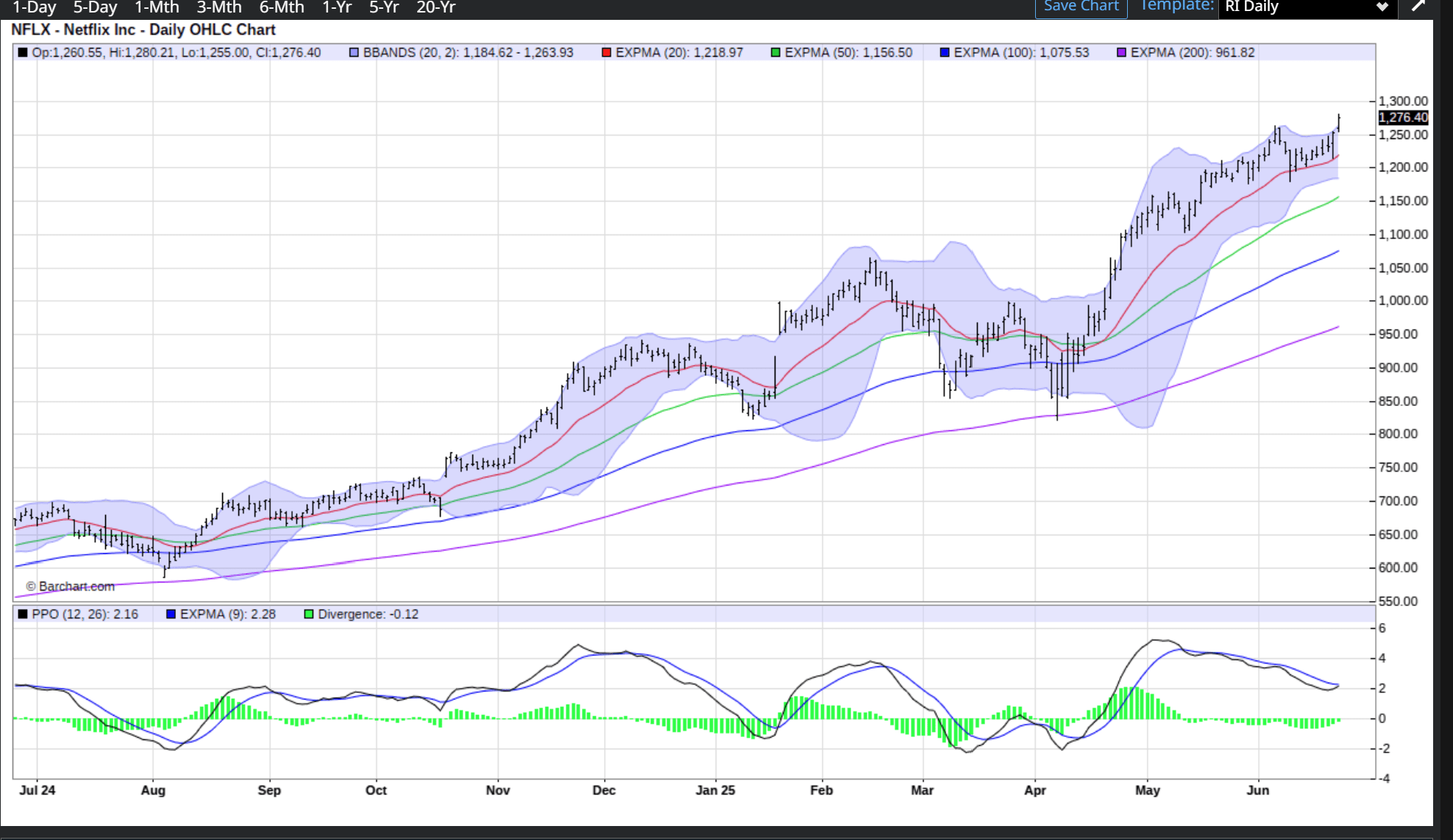
Task: Click the template dropdown chevron arrow
Action: pos(1382,7)
